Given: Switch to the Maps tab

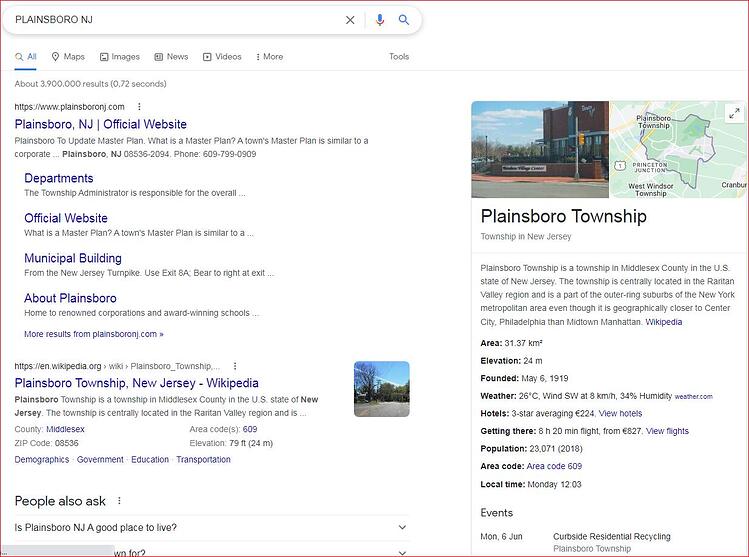Looking at the screenshot, I should 68,56.
